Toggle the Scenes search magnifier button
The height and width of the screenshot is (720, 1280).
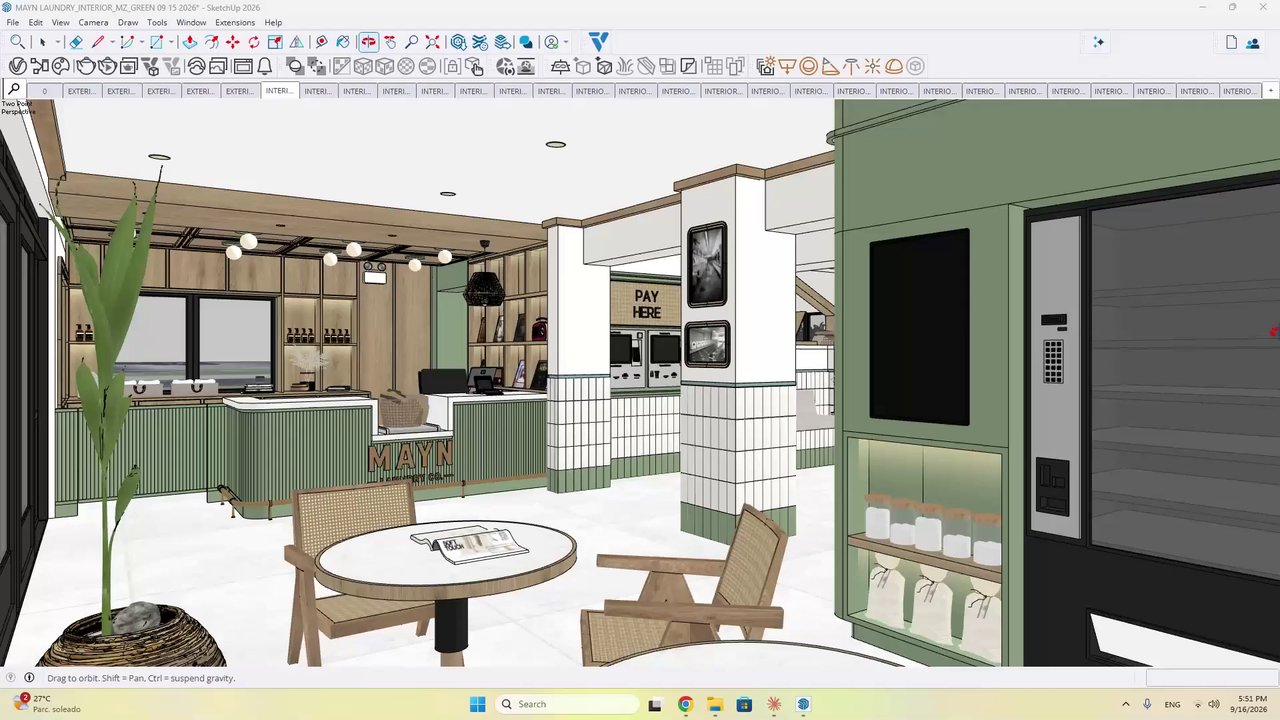point(14,89)
